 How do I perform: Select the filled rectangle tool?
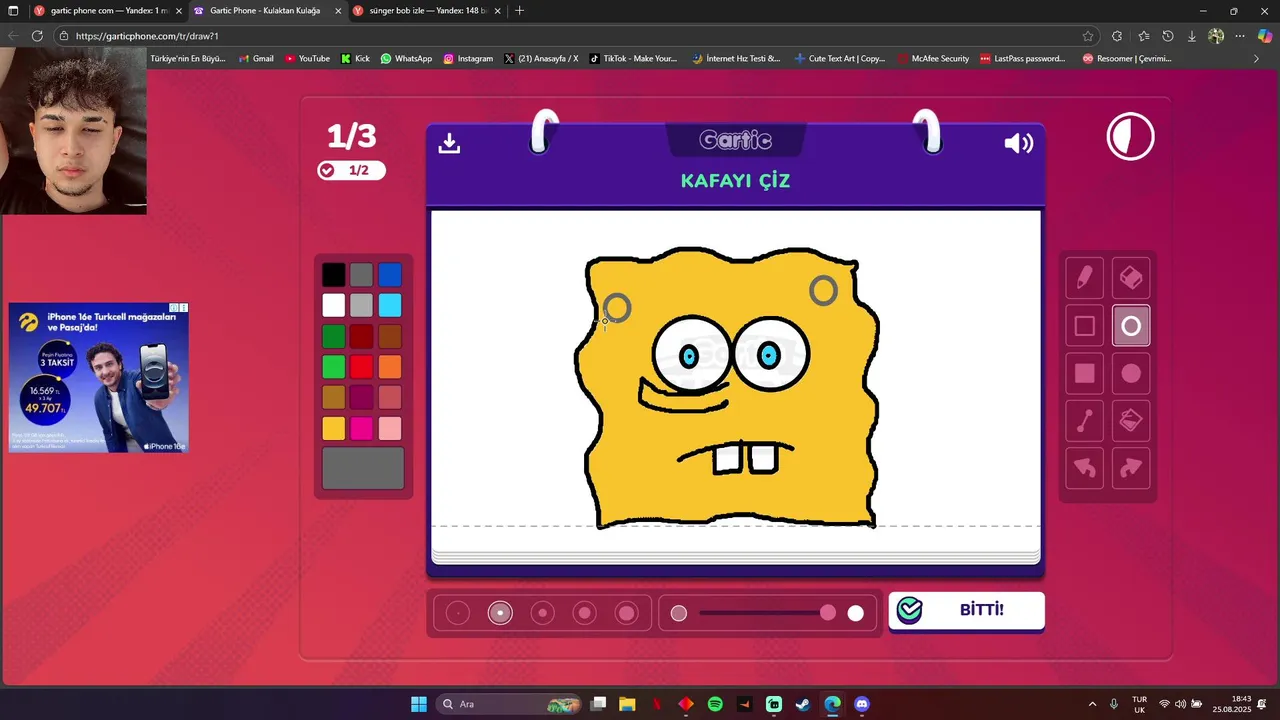pyautogui.click(x=1084, y=374)
